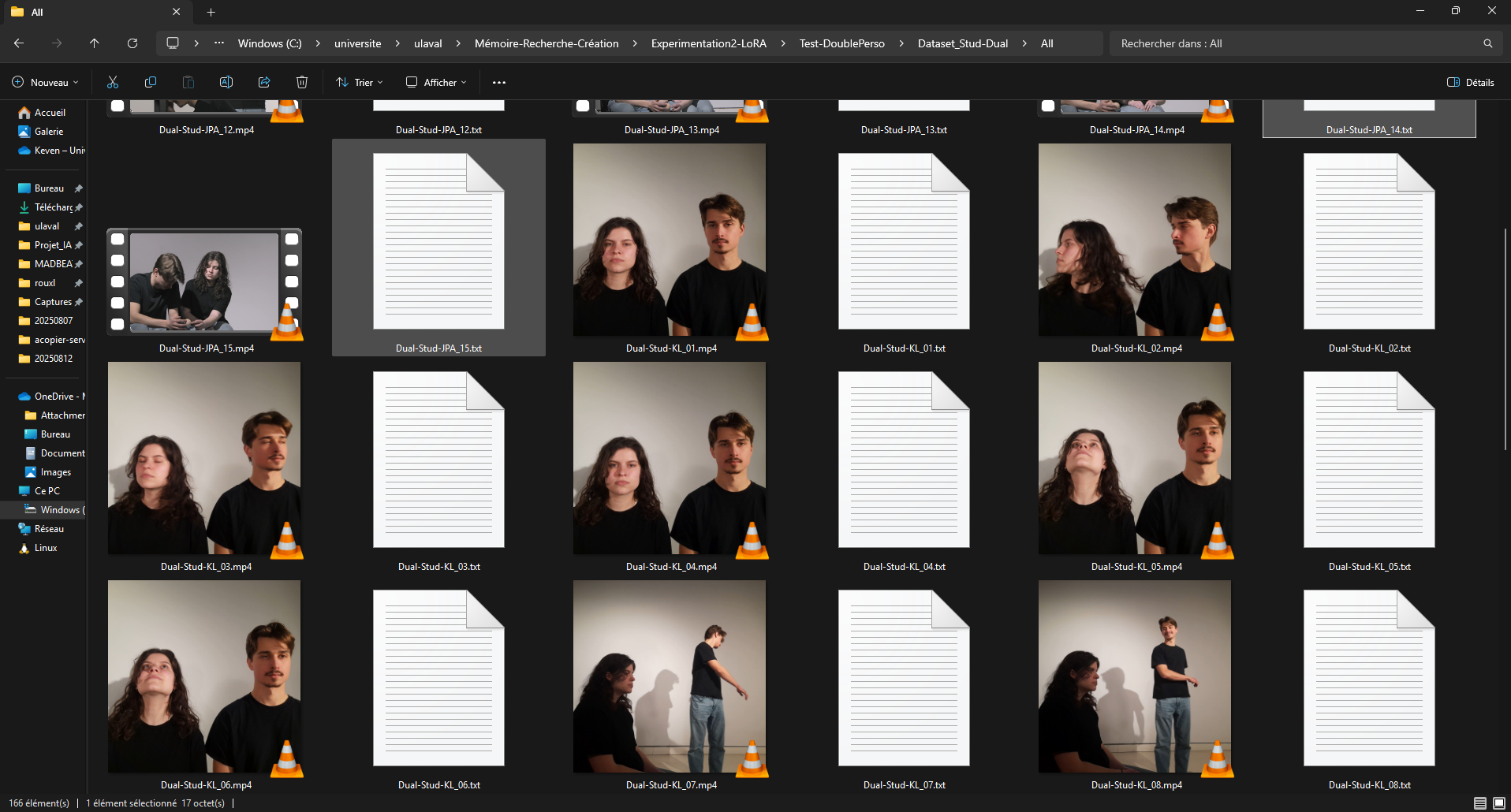The width and height of the screenshot is (1511, 812).
Task: Navigate to Test-DoublePerso breadcrumb
Action: (841, 43)
